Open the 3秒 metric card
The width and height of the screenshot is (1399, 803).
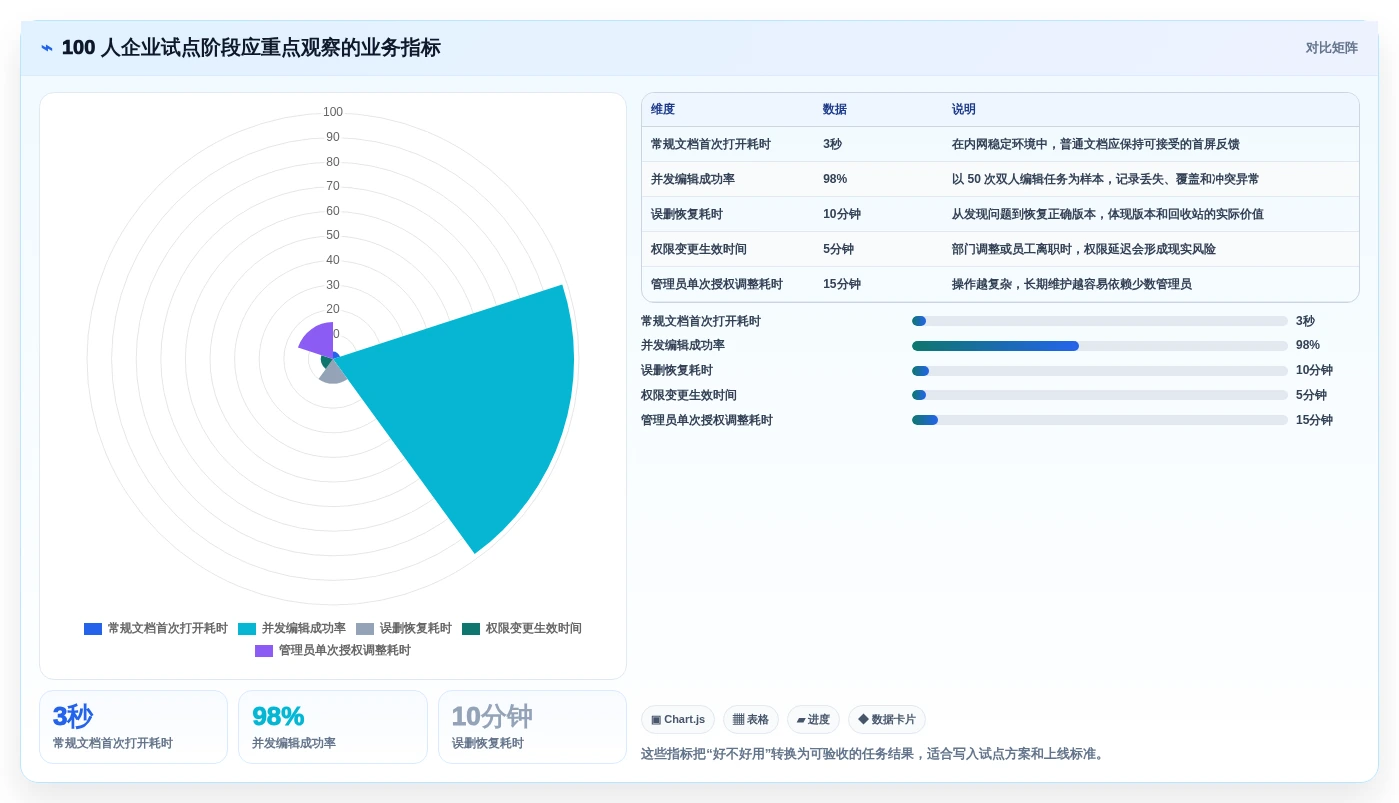[x=133, y=727]
